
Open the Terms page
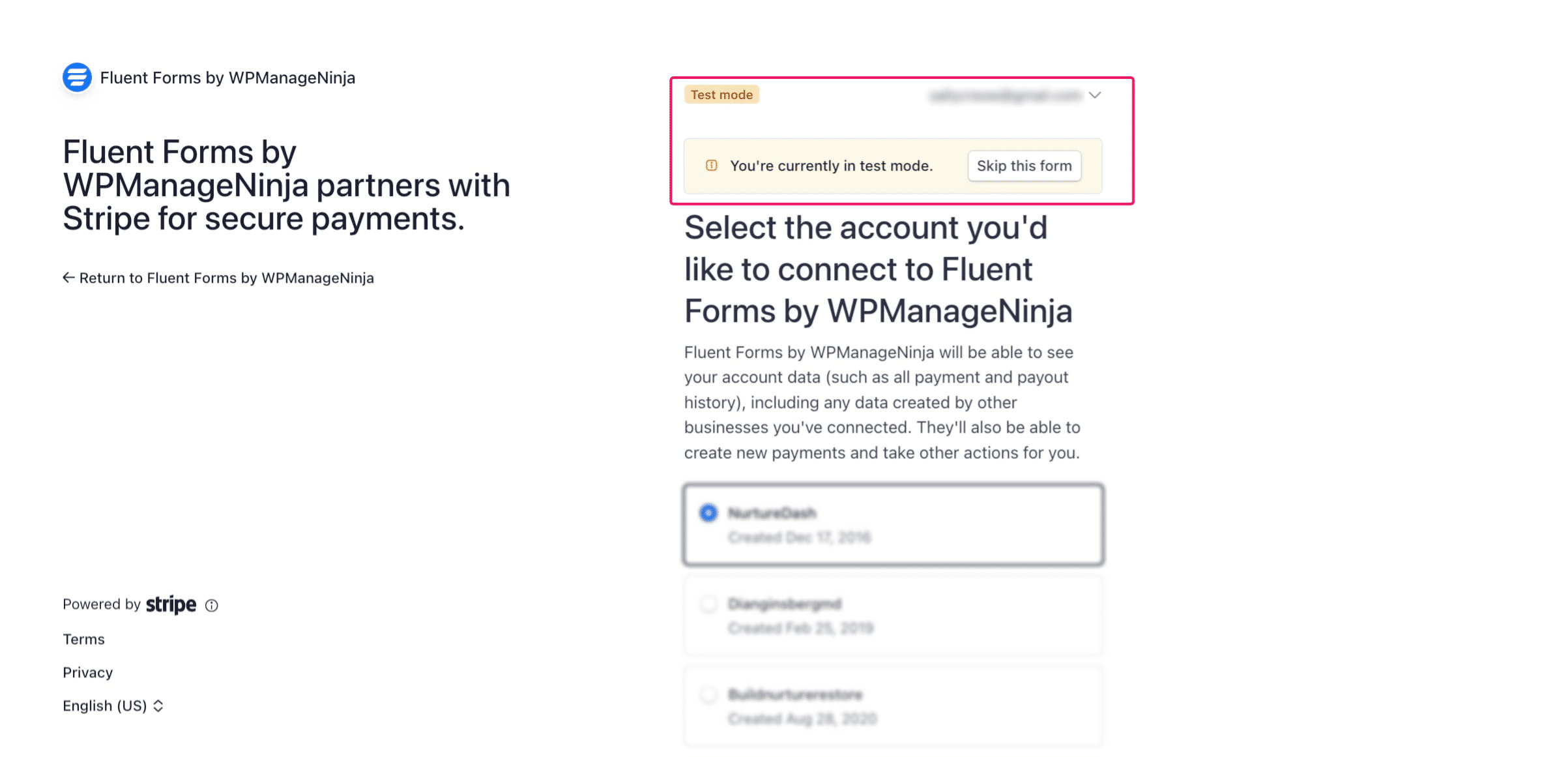pyautogui.click(x=83, y=639)
